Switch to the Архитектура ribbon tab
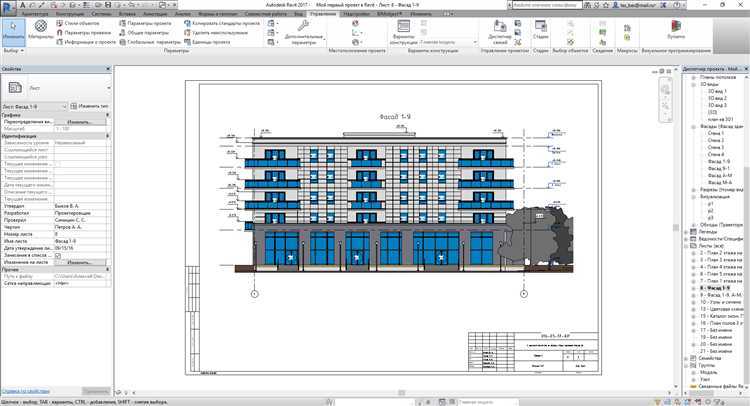Image resolution: width=750 pixels, height=406 pixels. (34, 14)
